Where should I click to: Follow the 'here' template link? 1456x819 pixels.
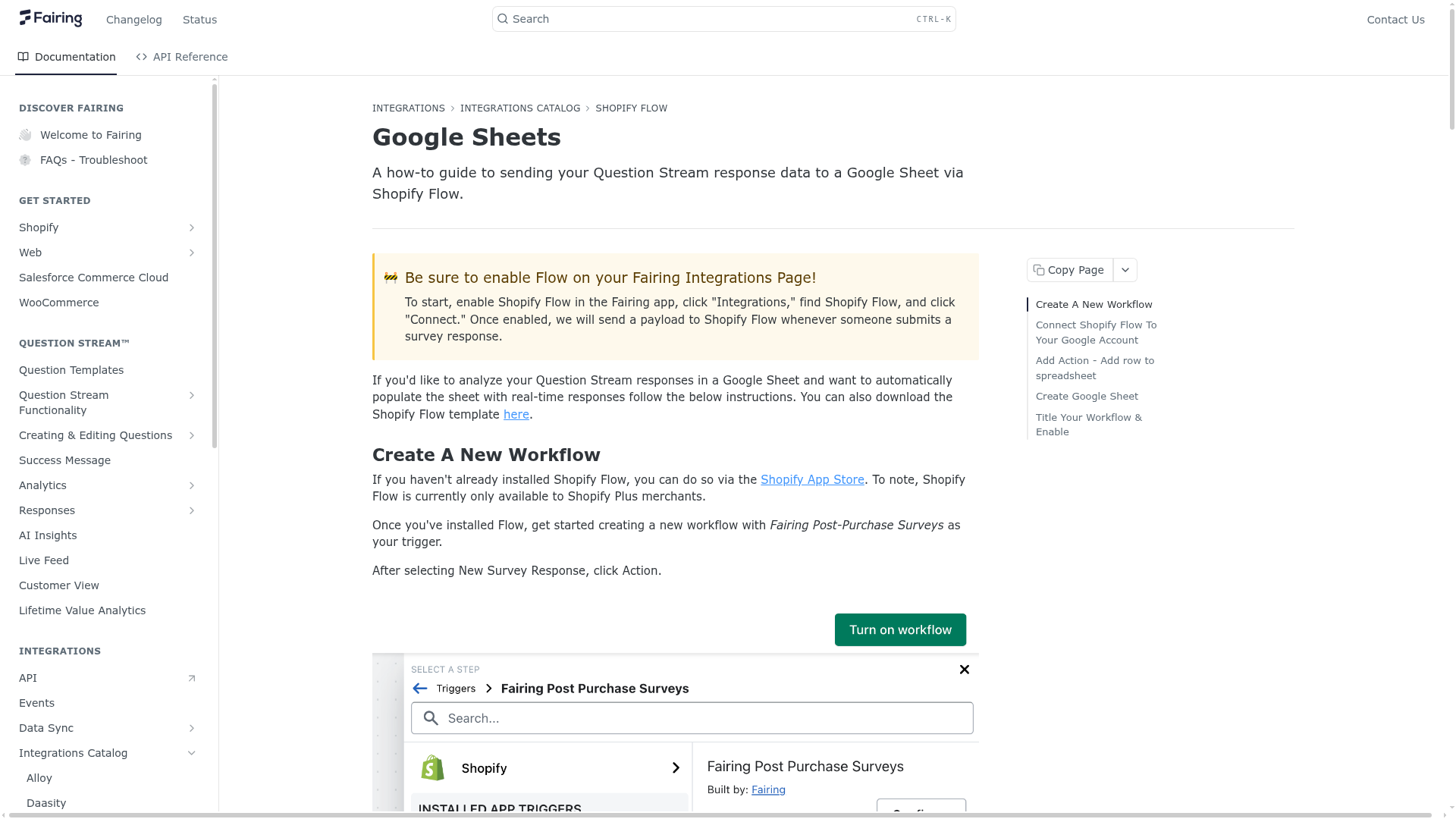(x=516, y=414)
